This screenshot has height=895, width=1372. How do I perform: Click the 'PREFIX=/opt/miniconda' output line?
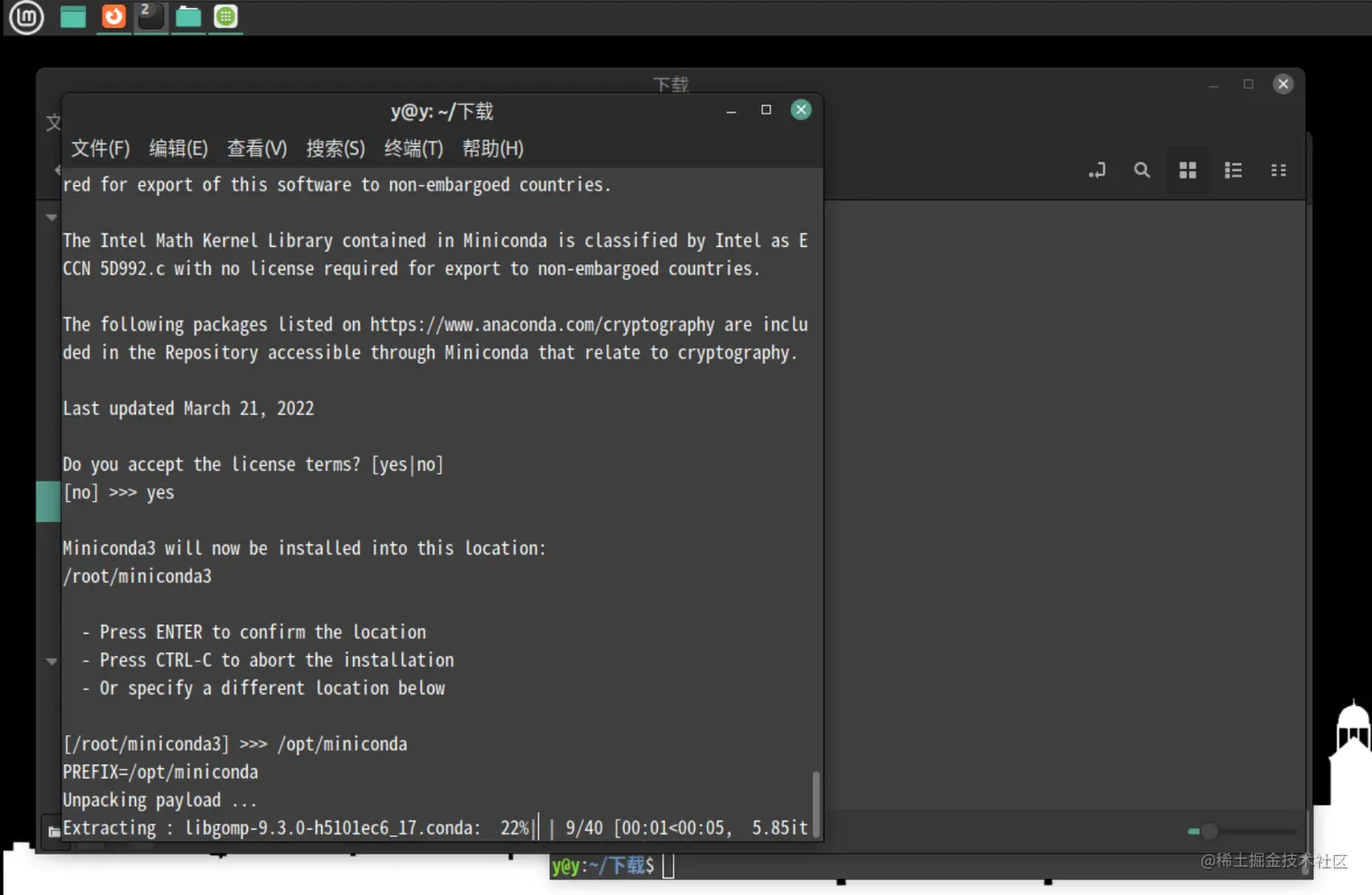point(161,772)
